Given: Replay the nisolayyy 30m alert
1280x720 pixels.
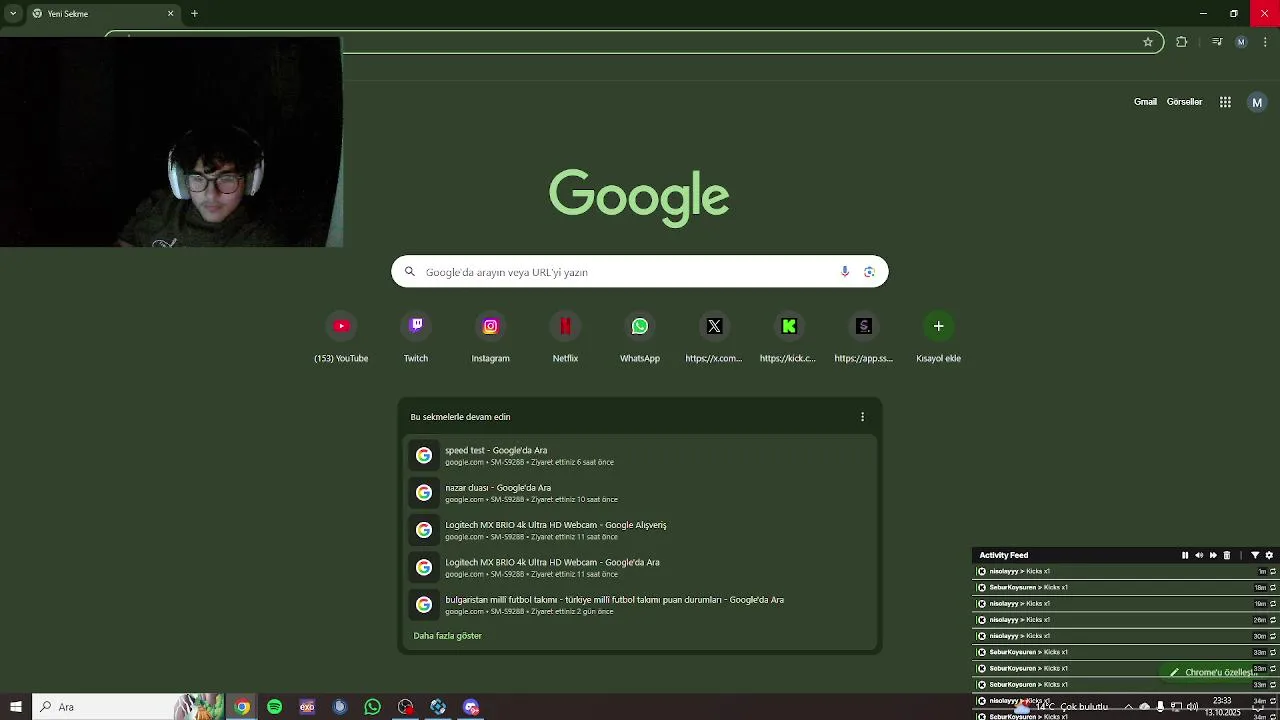Looking at the screenshot, I should pos(1273,636).
